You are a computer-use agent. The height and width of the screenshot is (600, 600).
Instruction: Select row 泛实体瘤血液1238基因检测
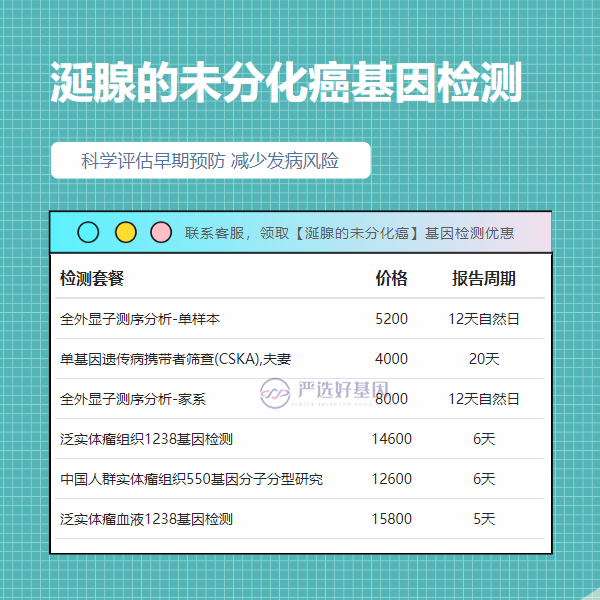[x=300, y=519]
